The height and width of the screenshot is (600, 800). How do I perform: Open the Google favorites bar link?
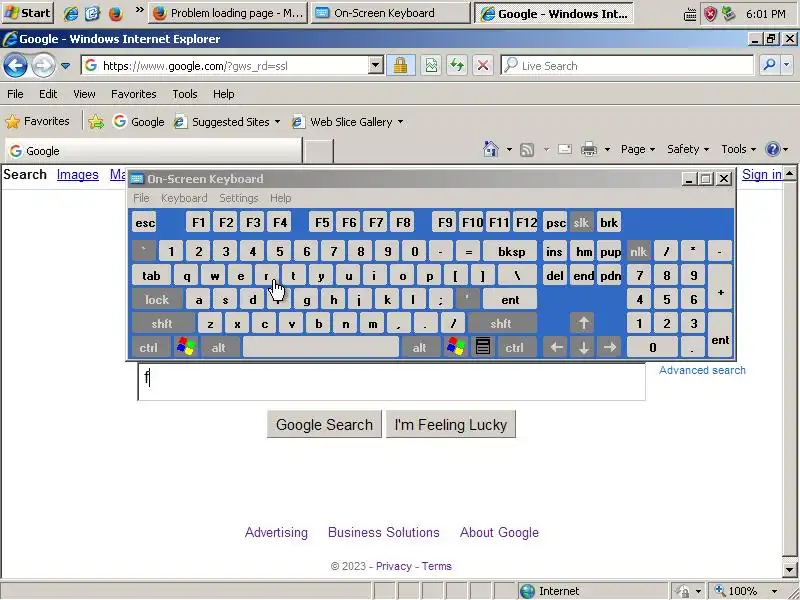pos(139,121)
